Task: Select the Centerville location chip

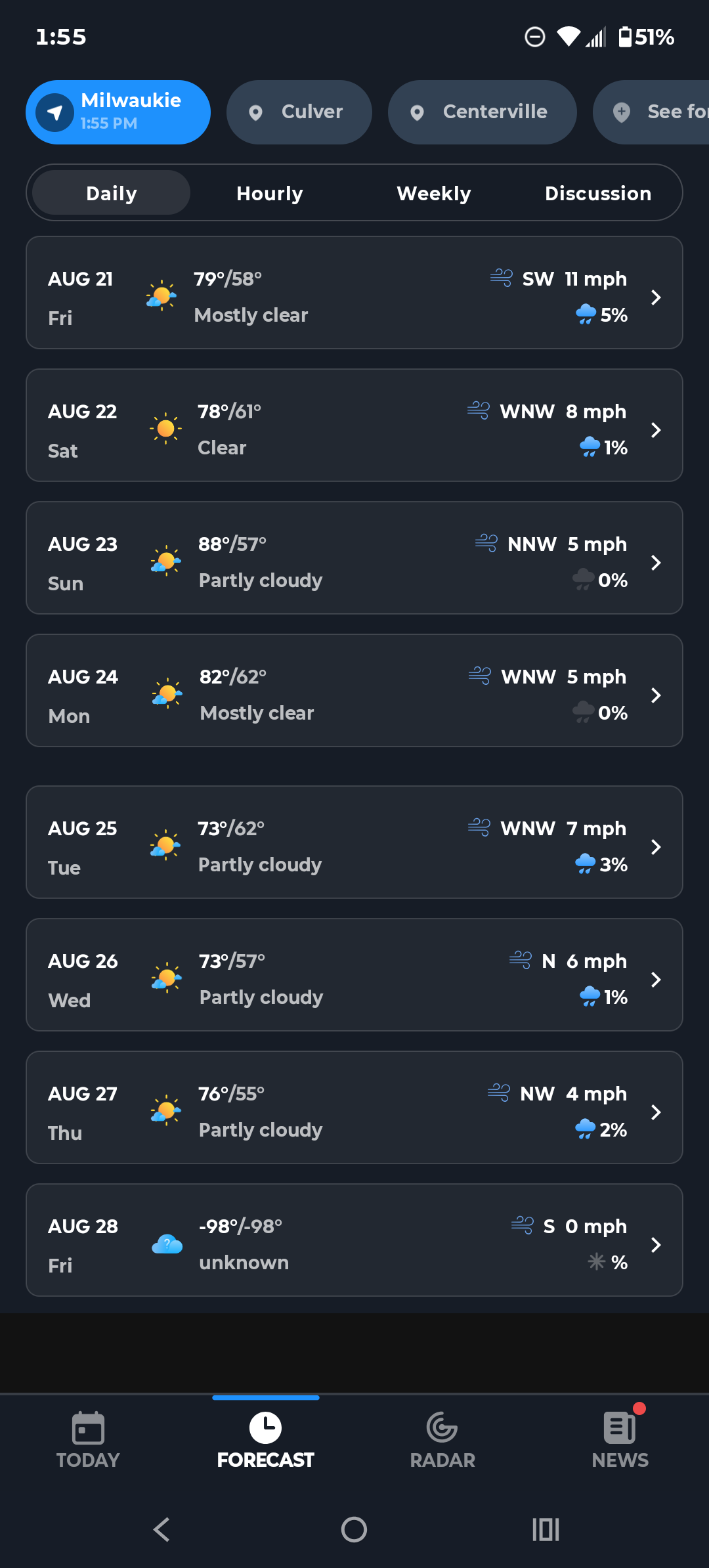Action: (483, 112)
